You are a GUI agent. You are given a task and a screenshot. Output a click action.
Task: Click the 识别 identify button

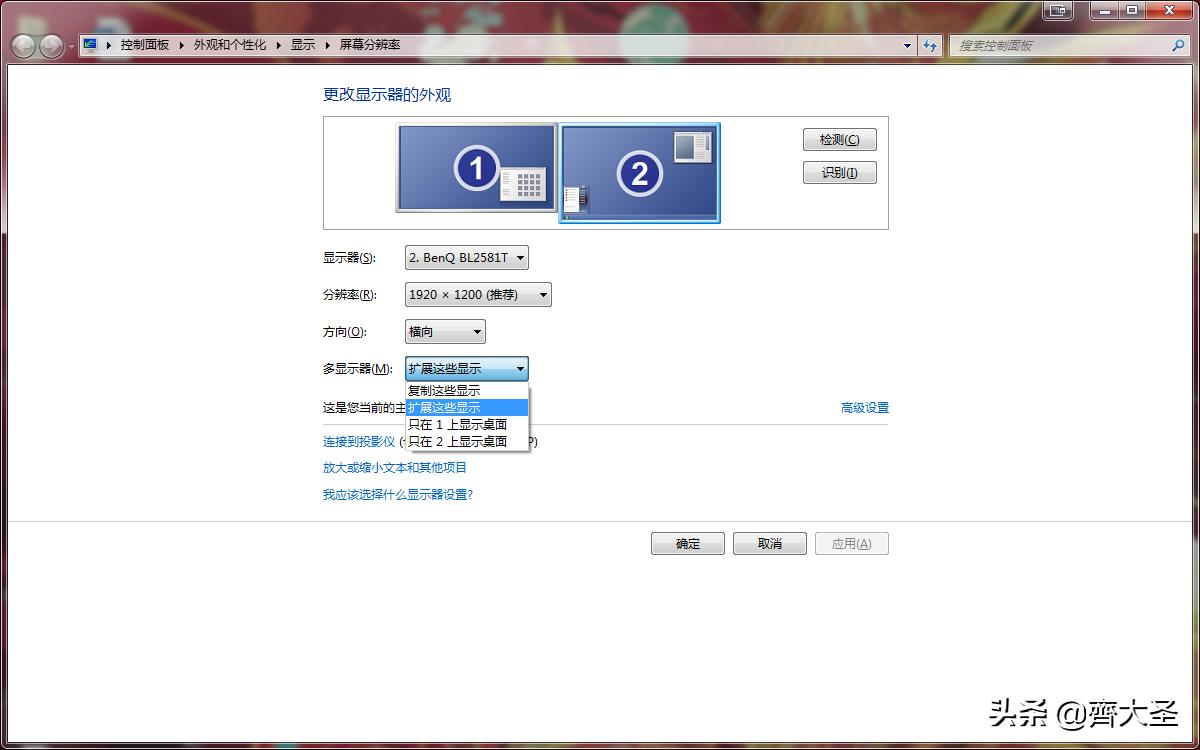click(x=839, y=172)
